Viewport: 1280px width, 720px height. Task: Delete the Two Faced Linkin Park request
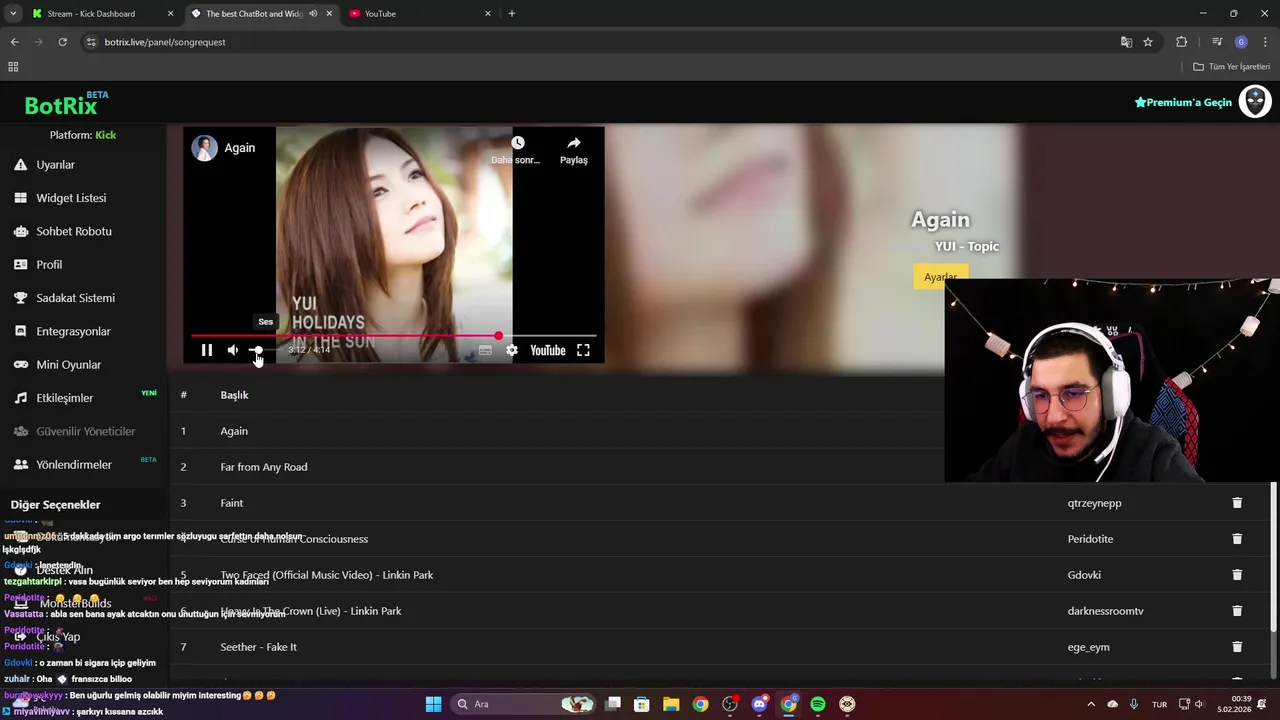[1237, 575]
